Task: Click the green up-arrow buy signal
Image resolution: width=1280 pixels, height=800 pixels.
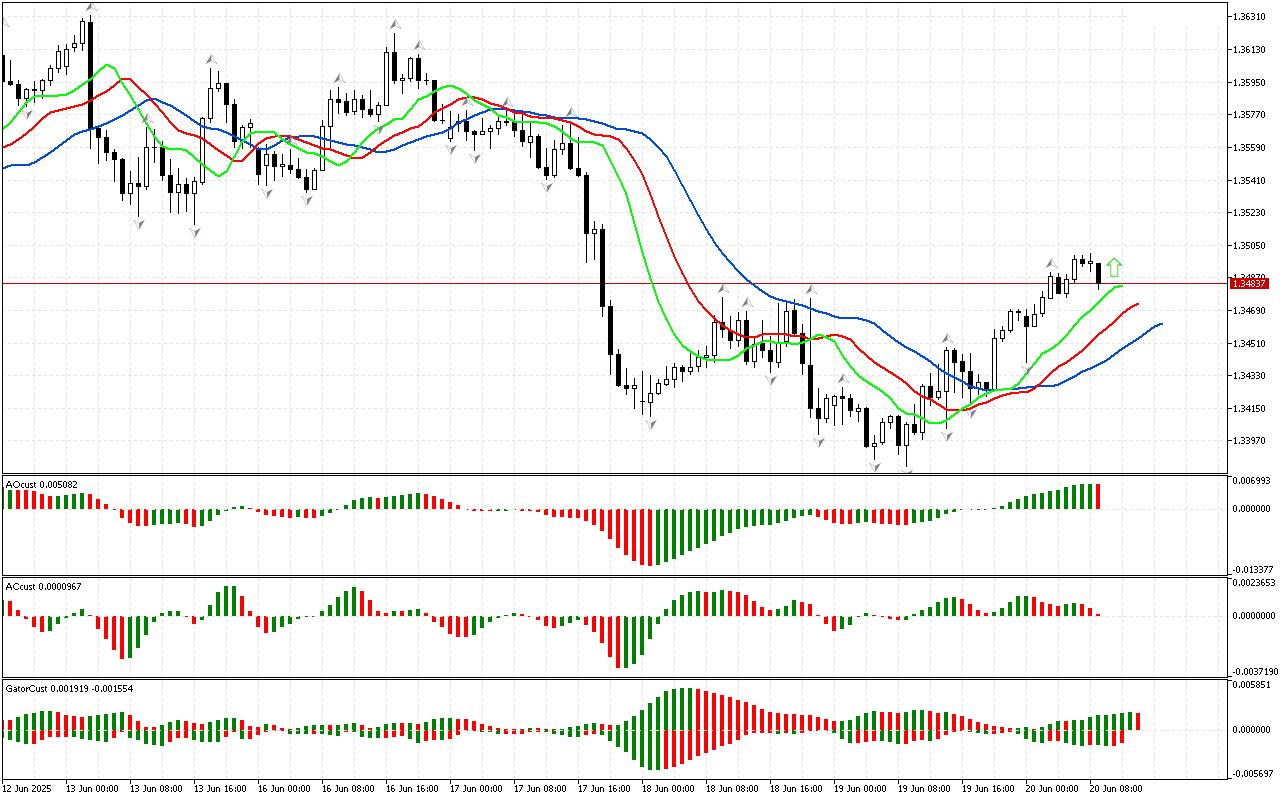Action: [x=1114, y=267]
